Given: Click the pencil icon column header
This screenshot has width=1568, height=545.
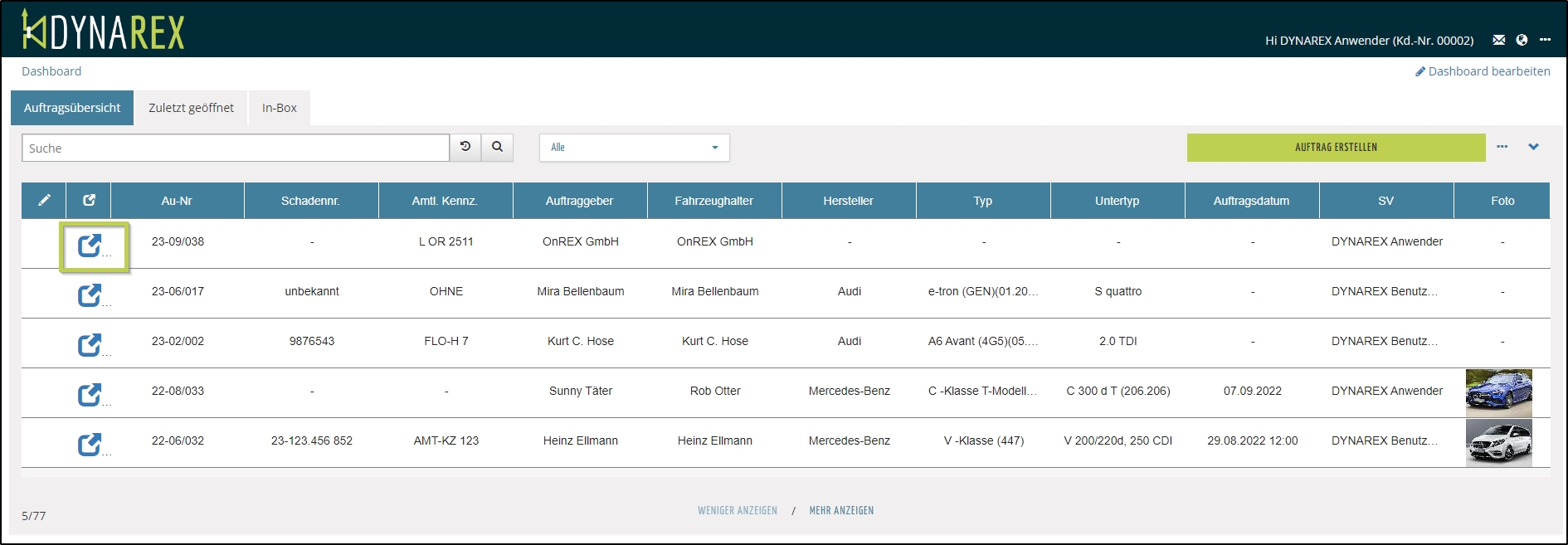Looking at the screenshot, I should pyautogui.click(x=44, y=200).
